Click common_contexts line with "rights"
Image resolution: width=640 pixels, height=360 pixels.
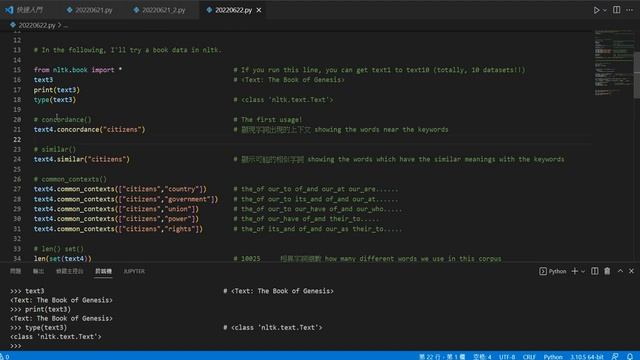pos(118,229)
